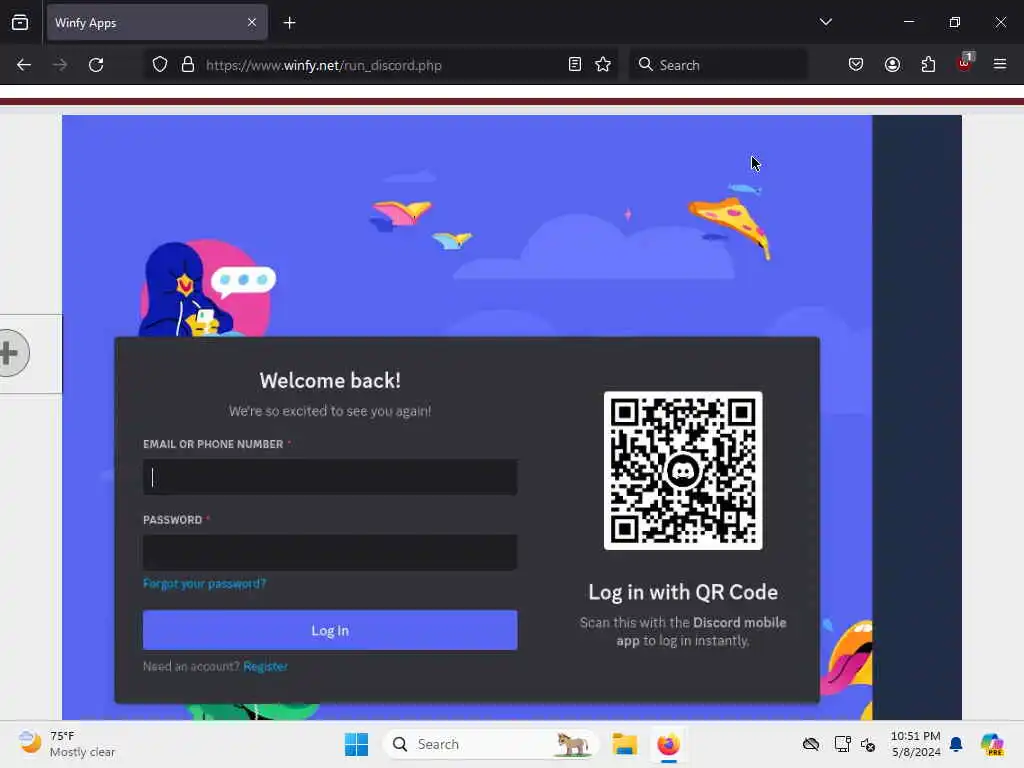The height and width of the screenshot is (768, 1024).
Task: Click the PASSWORD label text
Action: 172,520
